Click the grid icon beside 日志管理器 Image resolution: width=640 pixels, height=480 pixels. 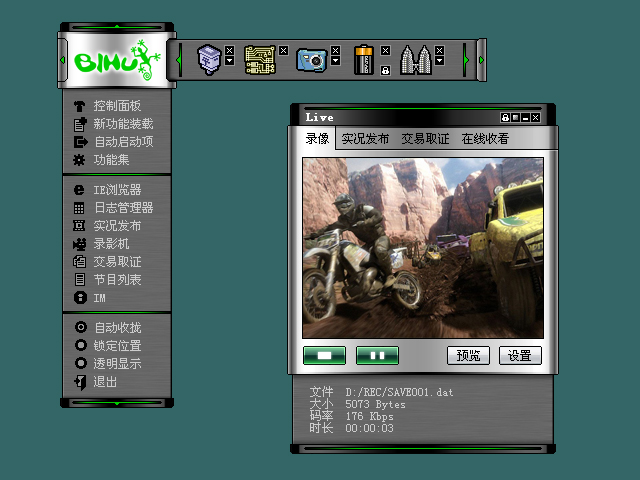[x=79, y=208]
